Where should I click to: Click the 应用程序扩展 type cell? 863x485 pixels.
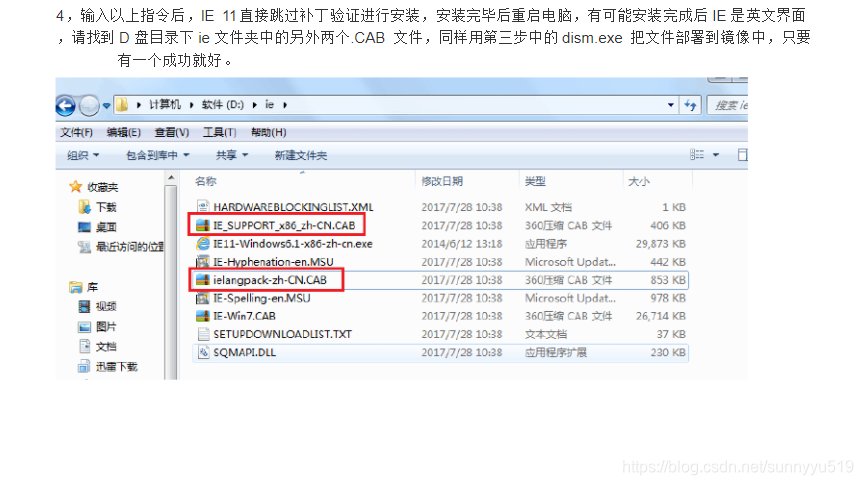tap(555, 352)
